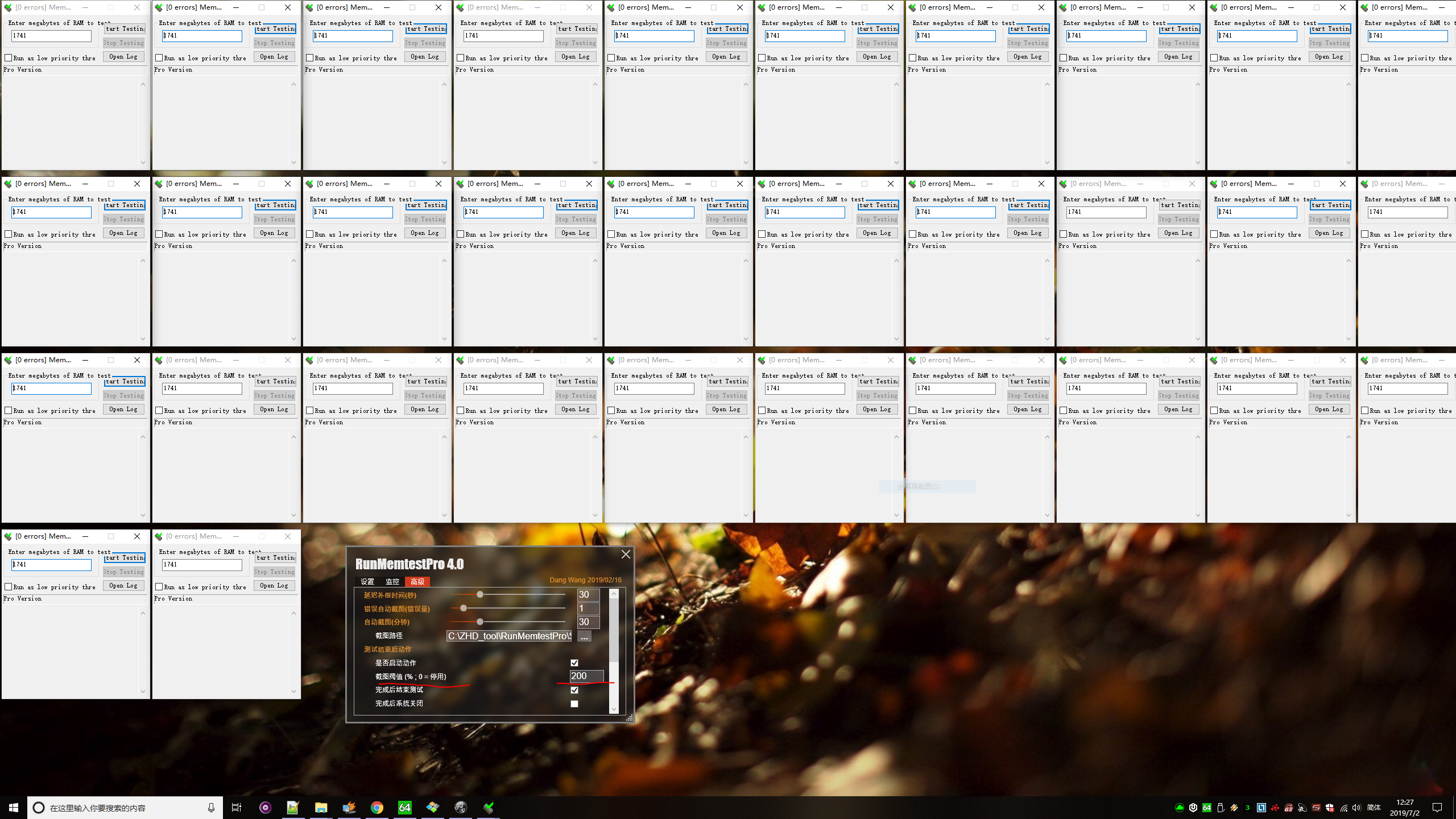1456x819 pixels.
Task: Click the ... browse button for 截图路径
Action: [x=584, y=636]
